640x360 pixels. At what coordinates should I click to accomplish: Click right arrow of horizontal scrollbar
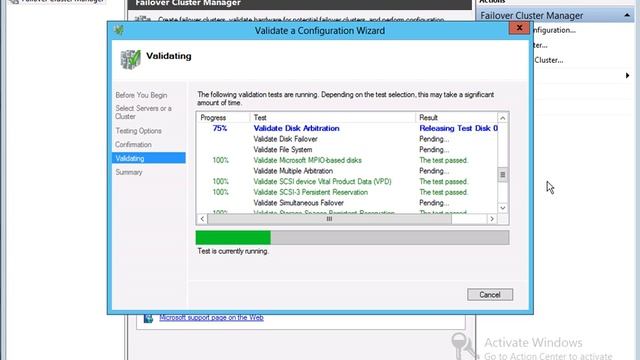point(492,219)
